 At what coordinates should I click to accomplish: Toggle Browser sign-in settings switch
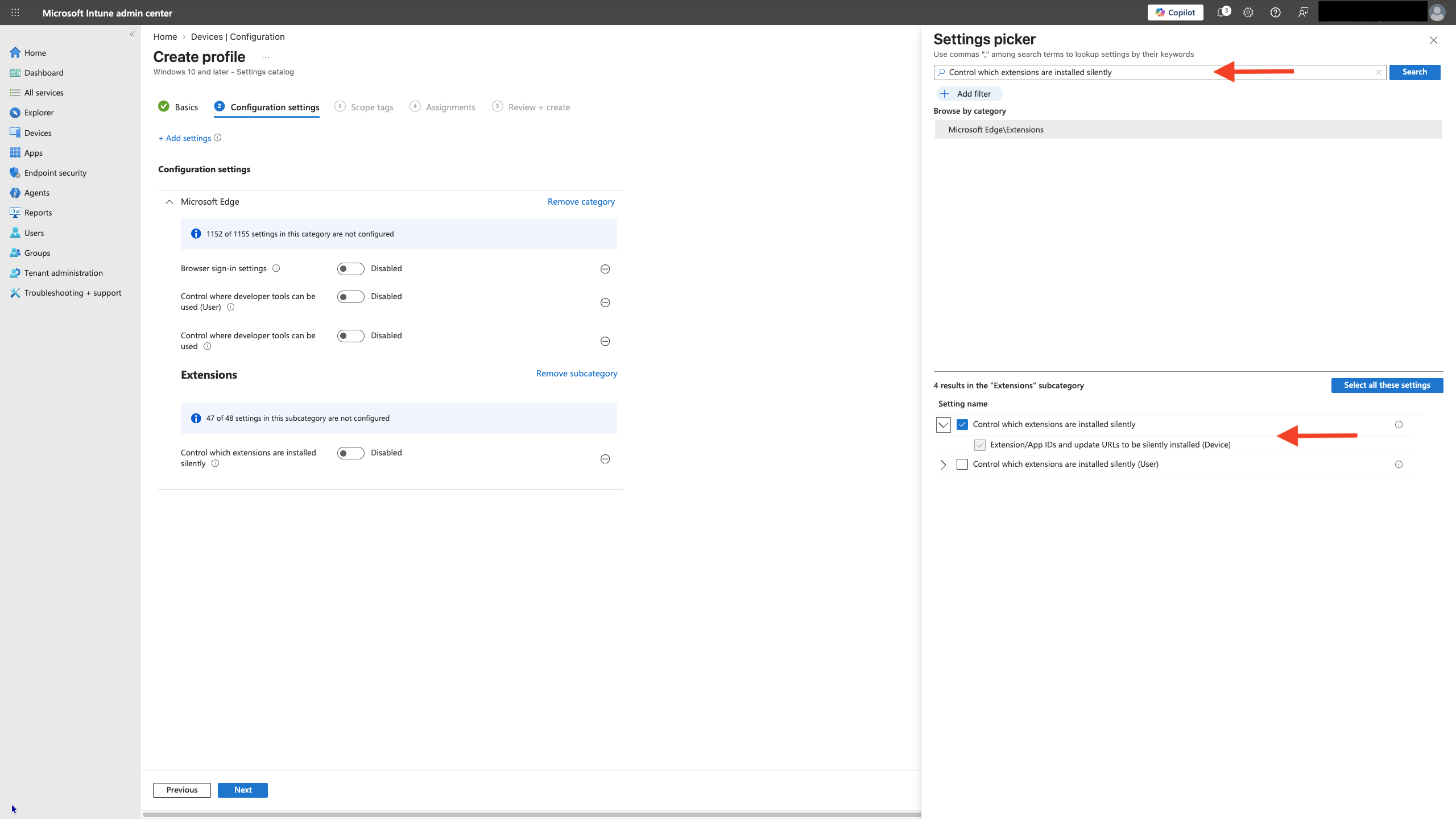click(x=350, y=269)
